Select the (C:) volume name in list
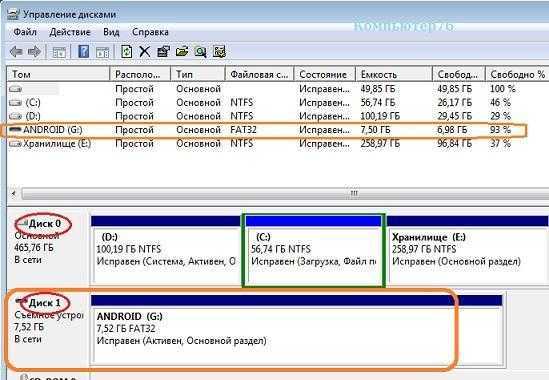The height and width of the screenshot is (380, 549). 33,103
